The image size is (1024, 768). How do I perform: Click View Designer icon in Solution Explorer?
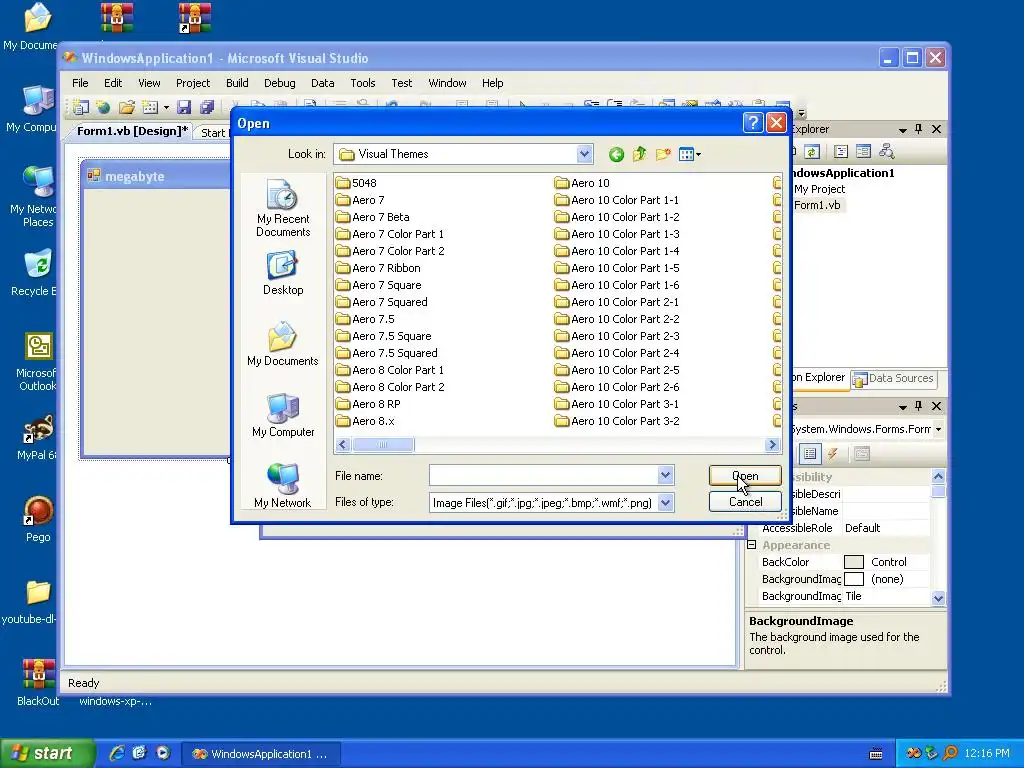pos(863,152)
